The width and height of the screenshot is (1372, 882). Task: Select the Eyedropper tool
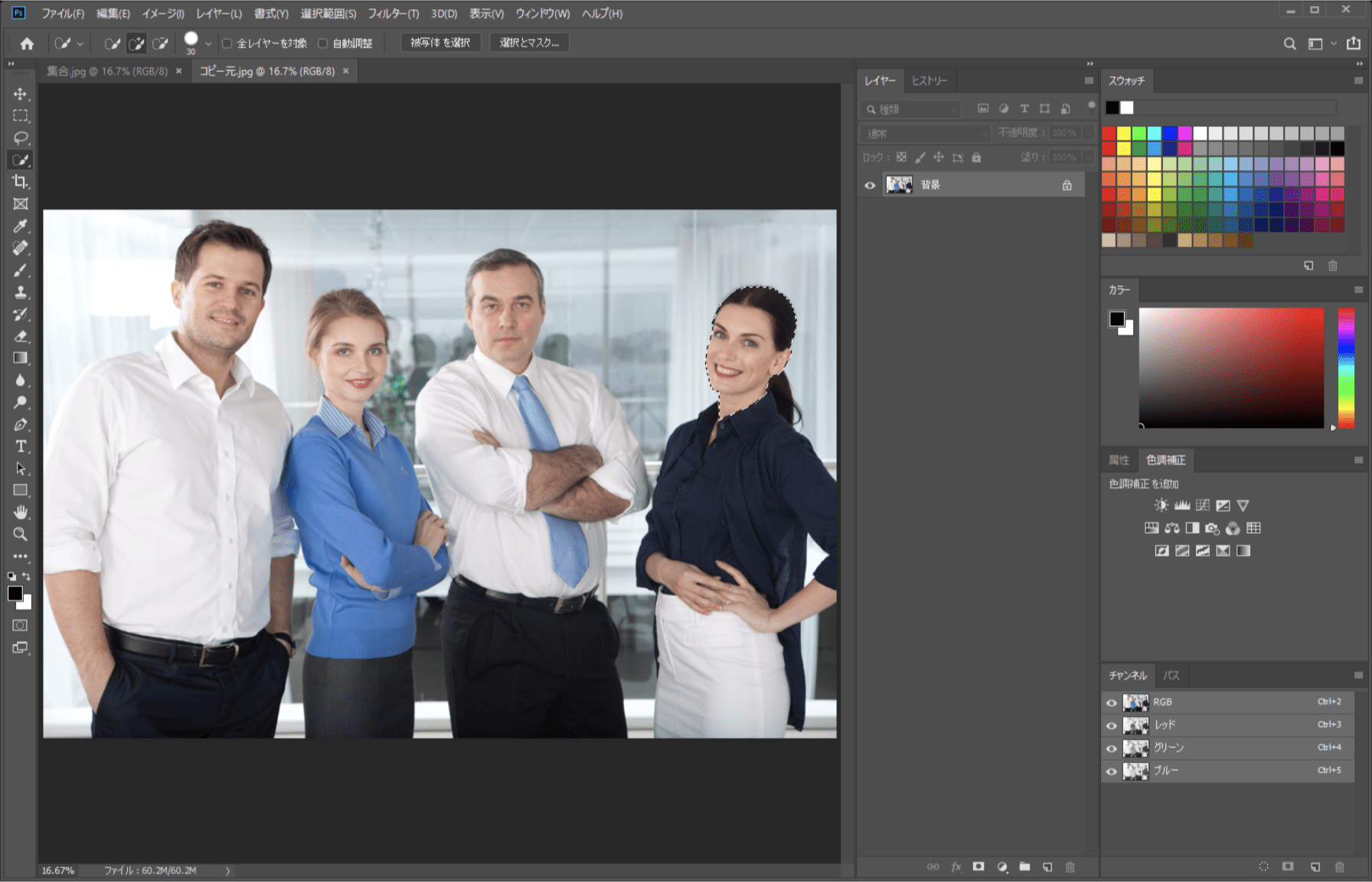coord(21,226)
